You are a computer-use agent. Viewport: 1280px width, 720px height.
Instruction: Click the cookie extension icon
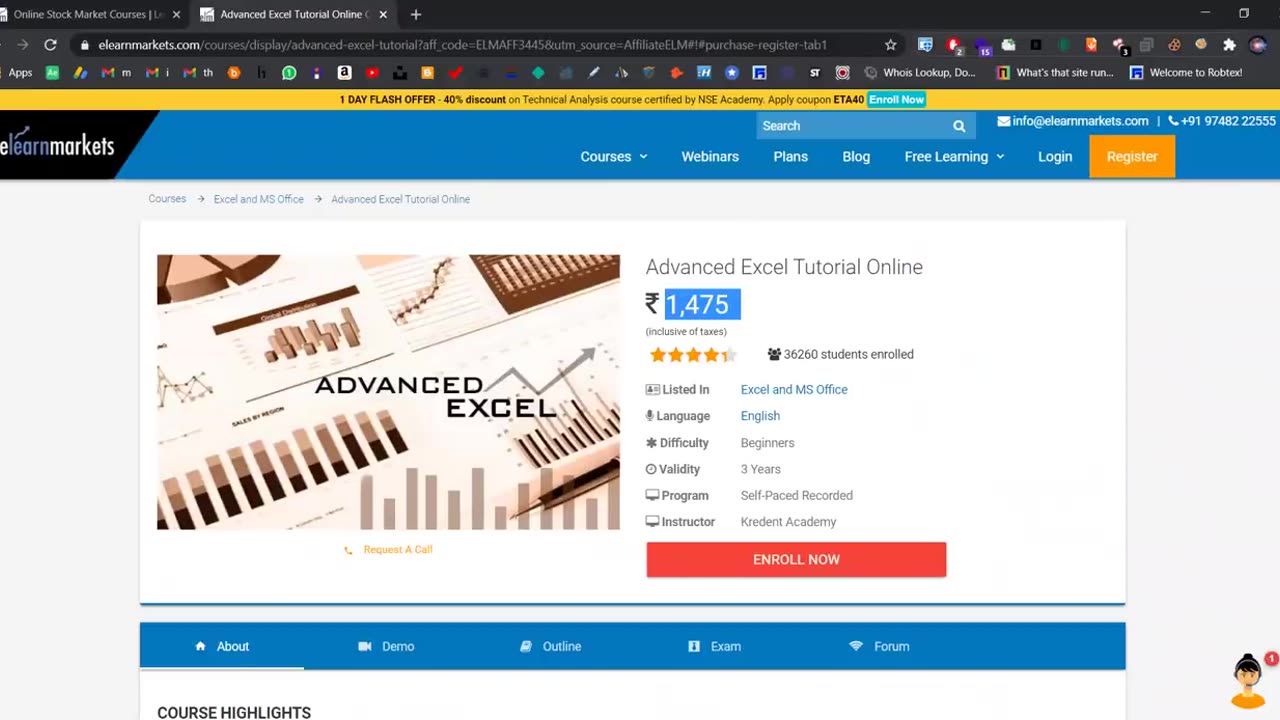[x=1174, y=45]
